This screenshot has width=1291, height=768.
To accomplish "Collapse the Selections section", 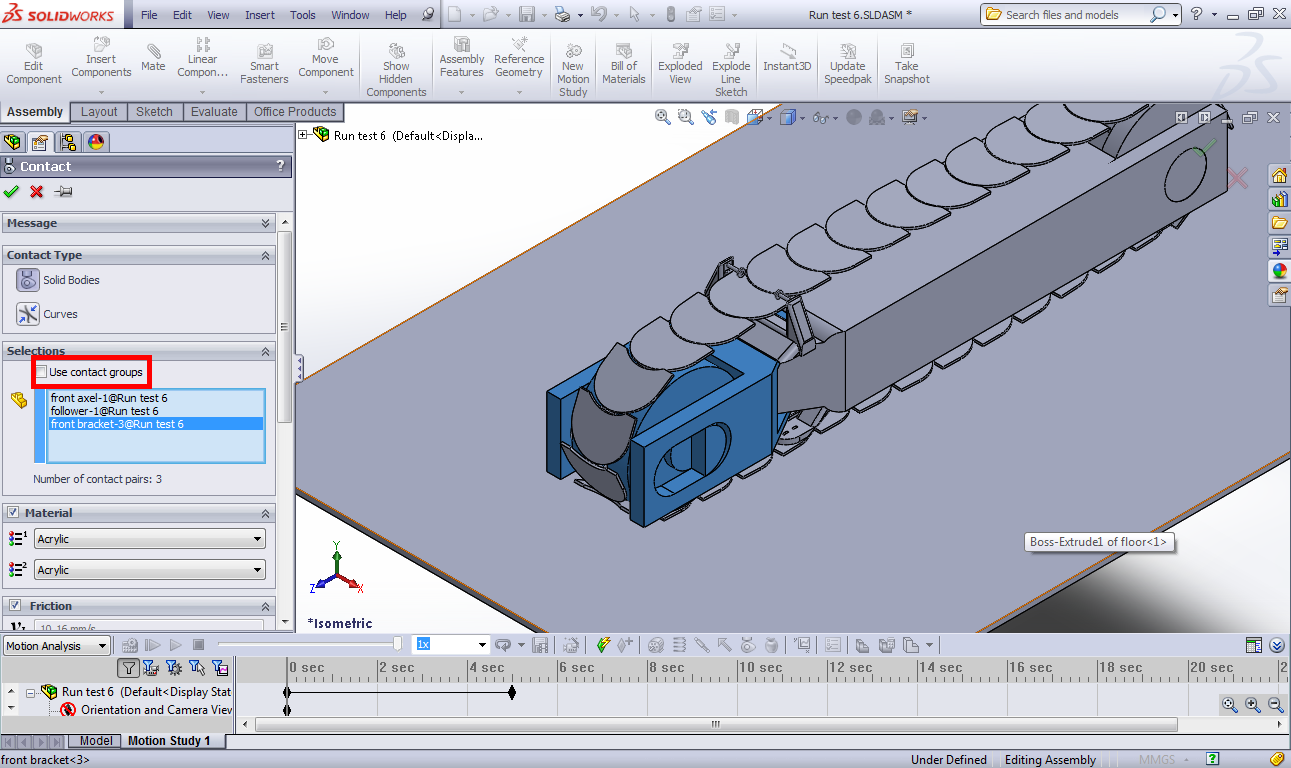I will [x=265, y=351].
